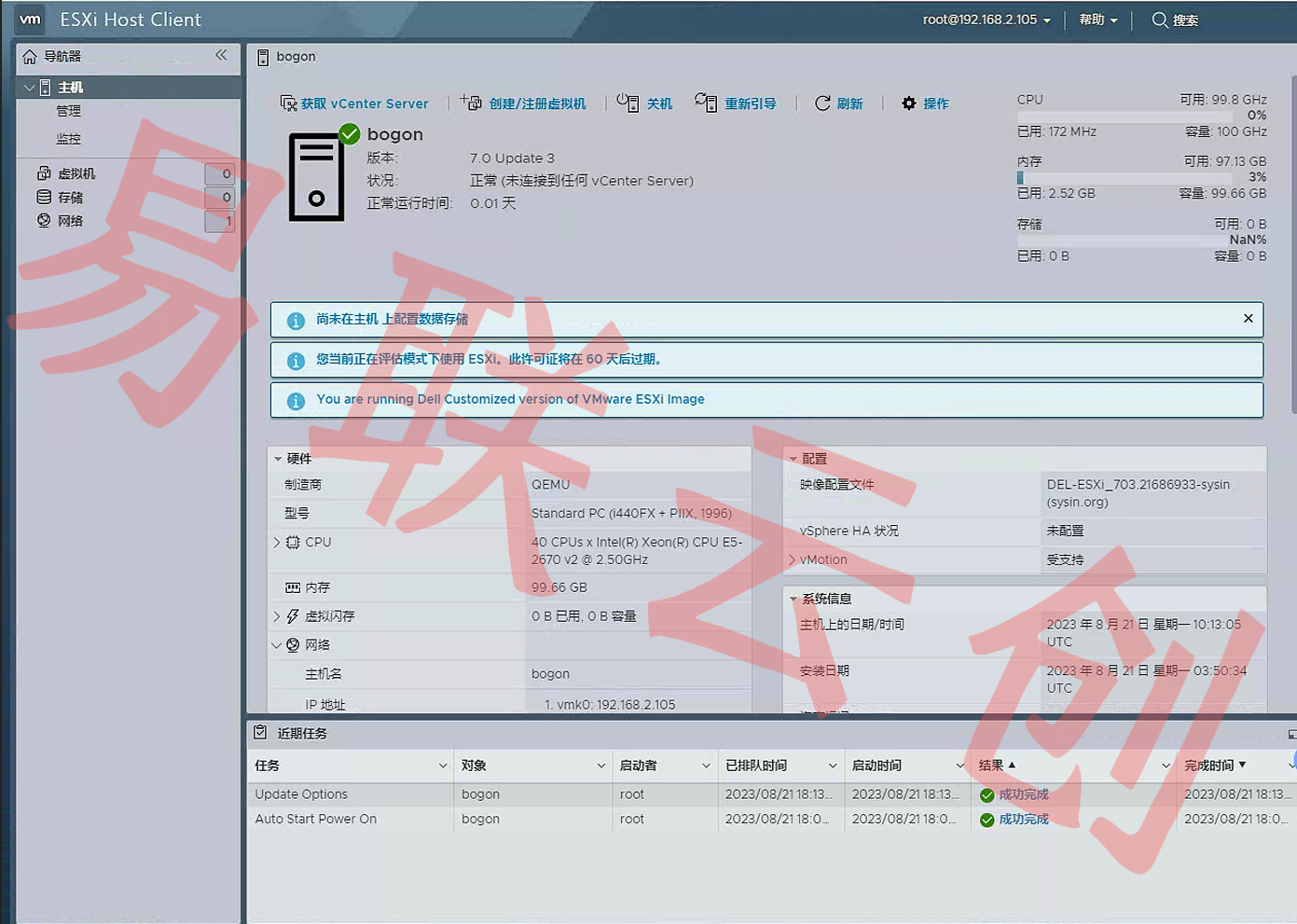Open Storage (存储) in navigator
The image size is (1297, 924).
point(70,198)
